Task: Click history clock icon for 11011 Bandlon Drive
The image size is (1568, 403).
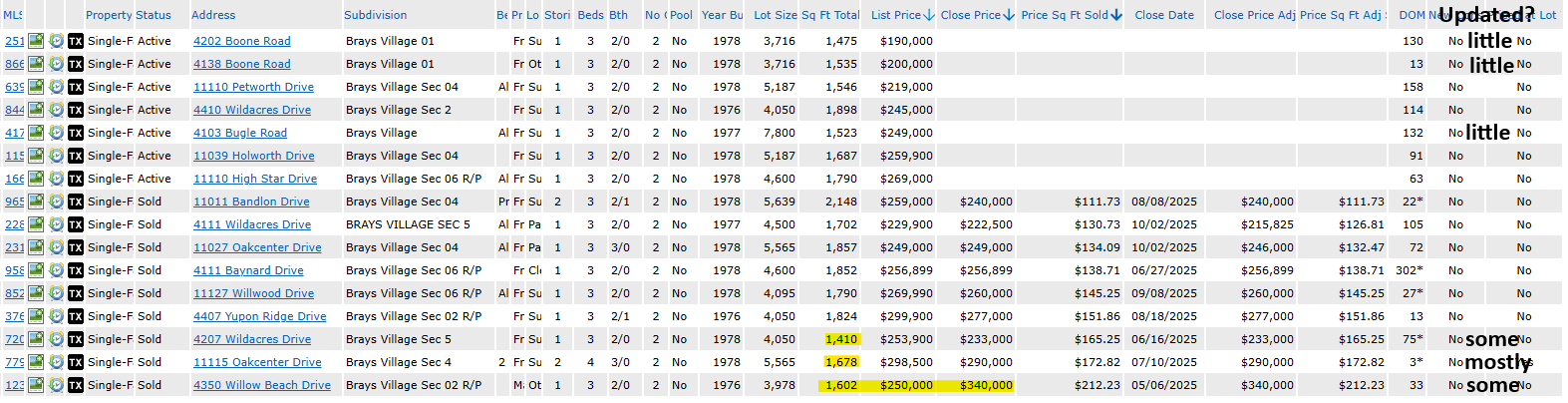Action: (56, 201)
